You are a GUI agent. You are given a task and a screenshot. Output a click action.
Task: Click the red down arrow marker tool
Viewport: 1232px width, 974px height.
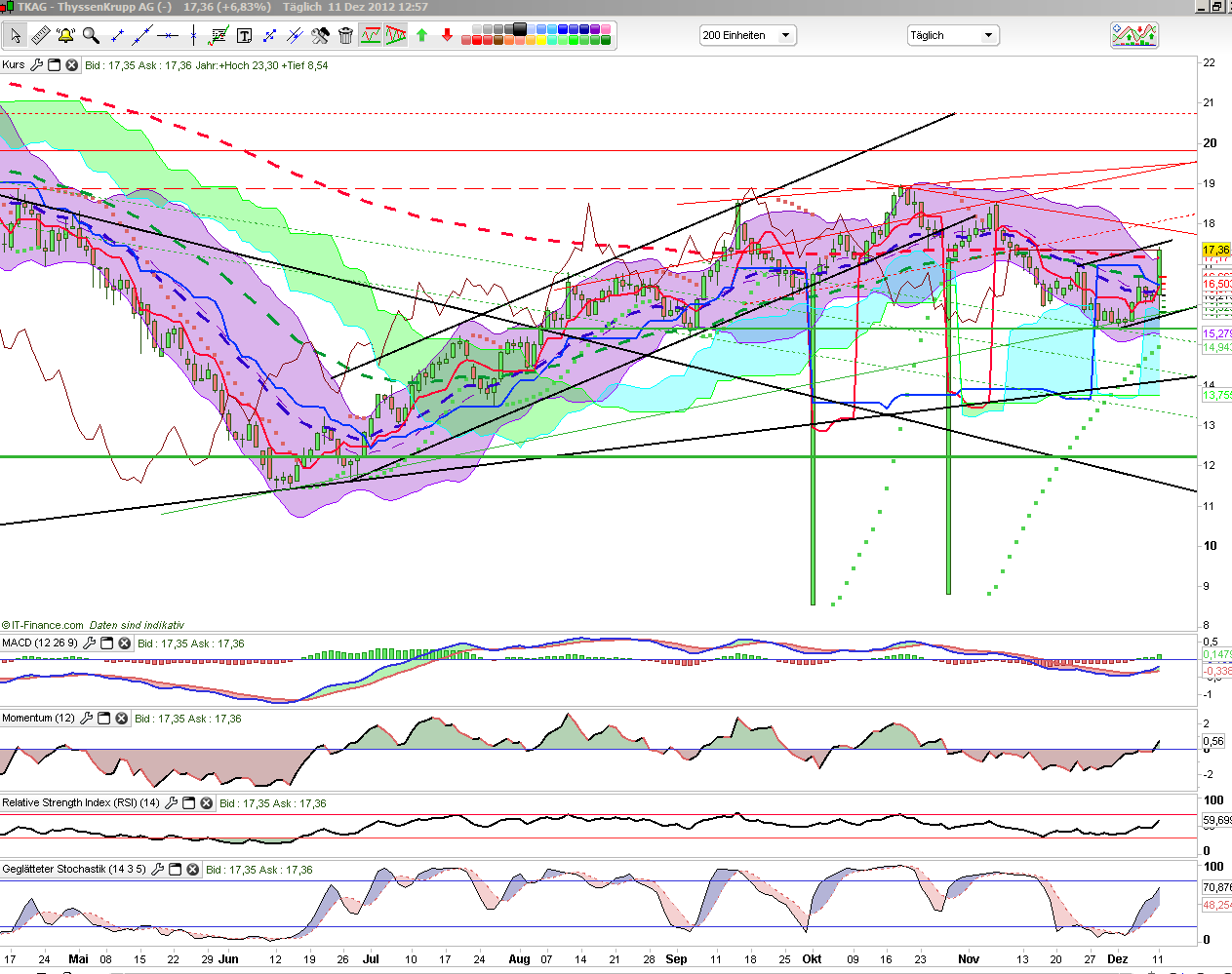coord(447,35)
